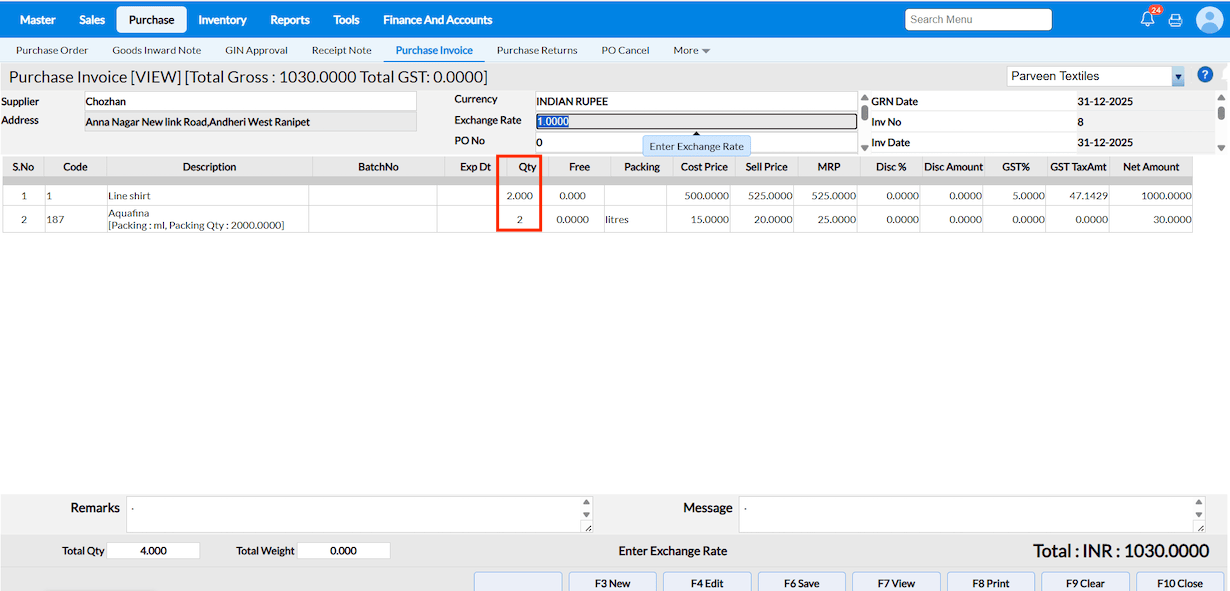The height and width of the screenshot is (591, 1230).
Task: Click the Search Menu input field
Action: 978,20
